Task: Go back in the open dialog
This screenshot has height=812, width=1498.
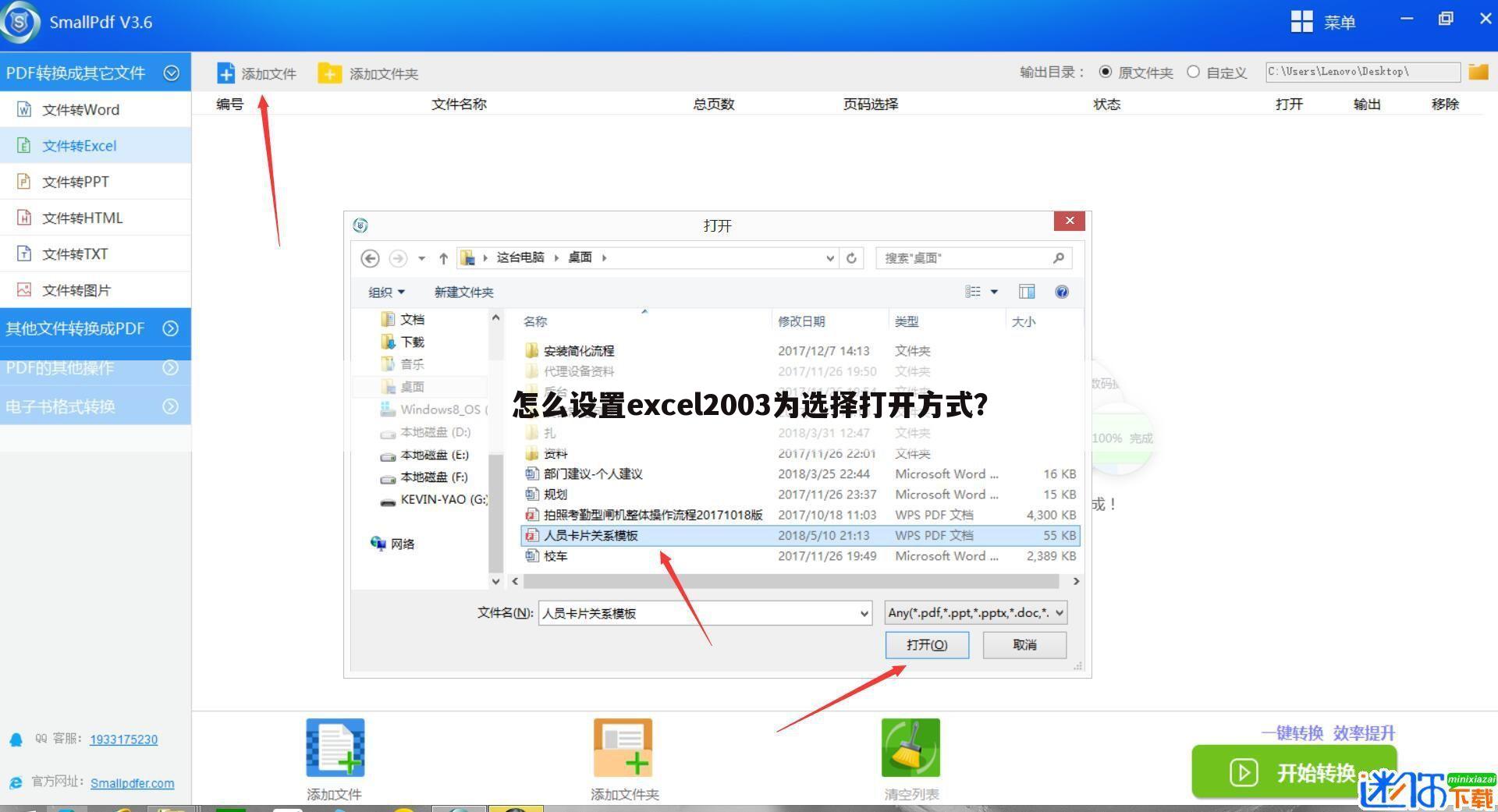Action: (370, 258)
